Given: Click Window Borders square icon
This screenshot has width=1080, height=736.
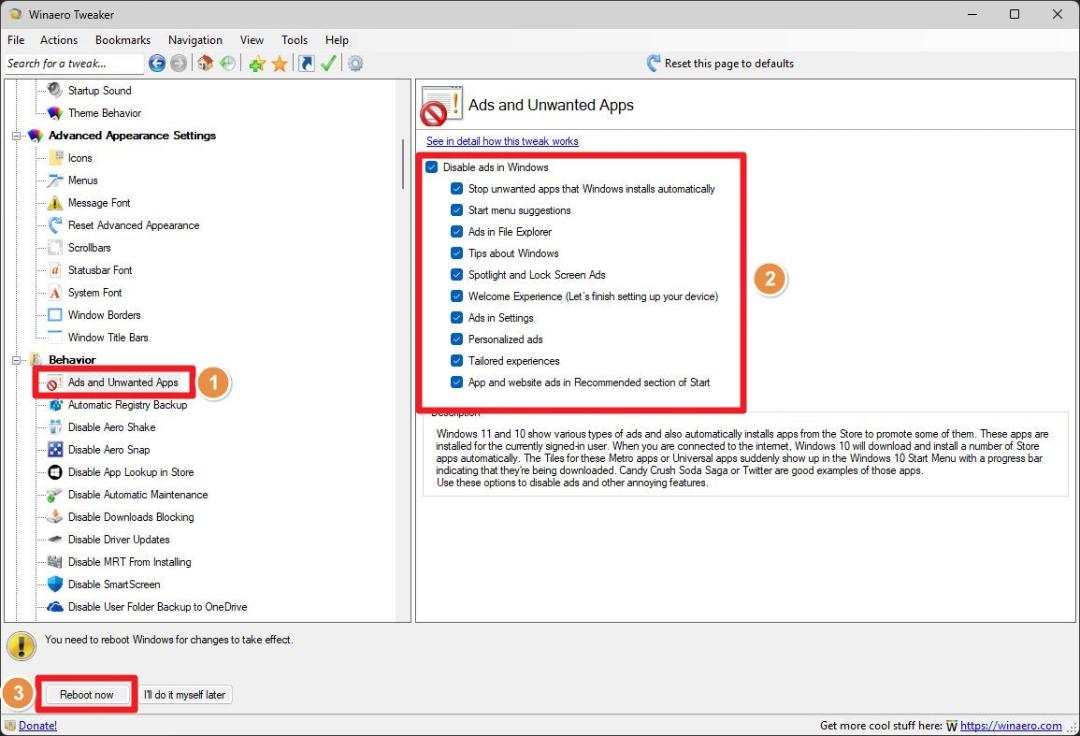Looking at the screenshot, I should pos(54,315).
